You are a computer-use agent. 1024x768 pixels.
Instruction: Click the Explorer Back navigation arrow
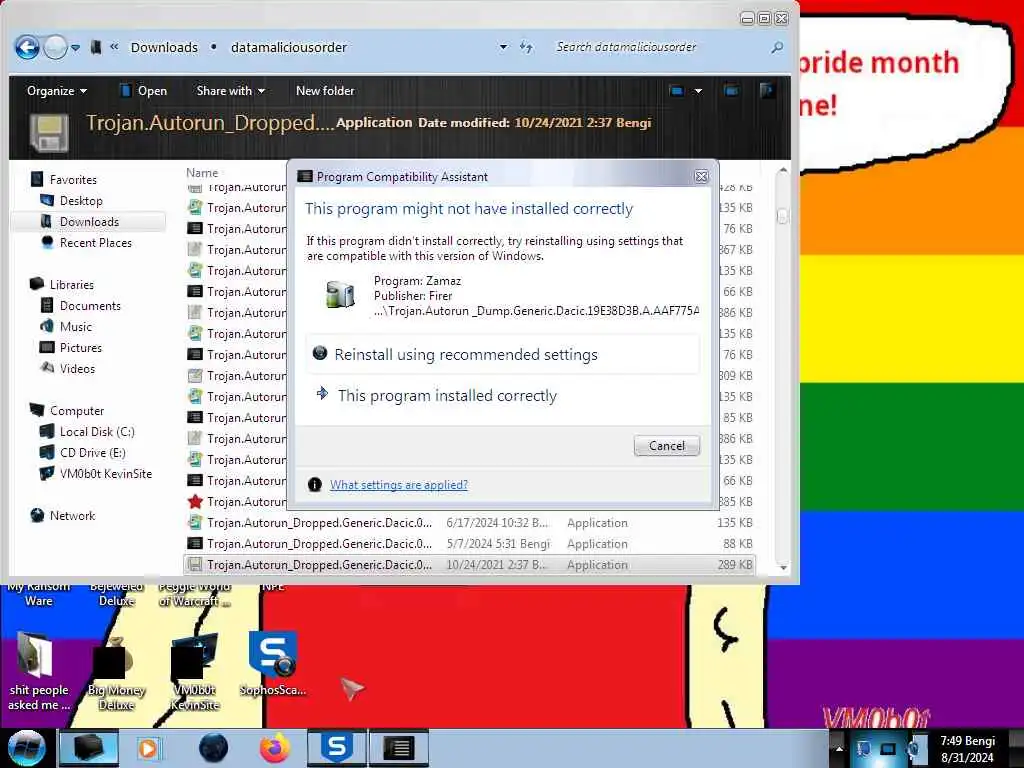pos(27,47)
